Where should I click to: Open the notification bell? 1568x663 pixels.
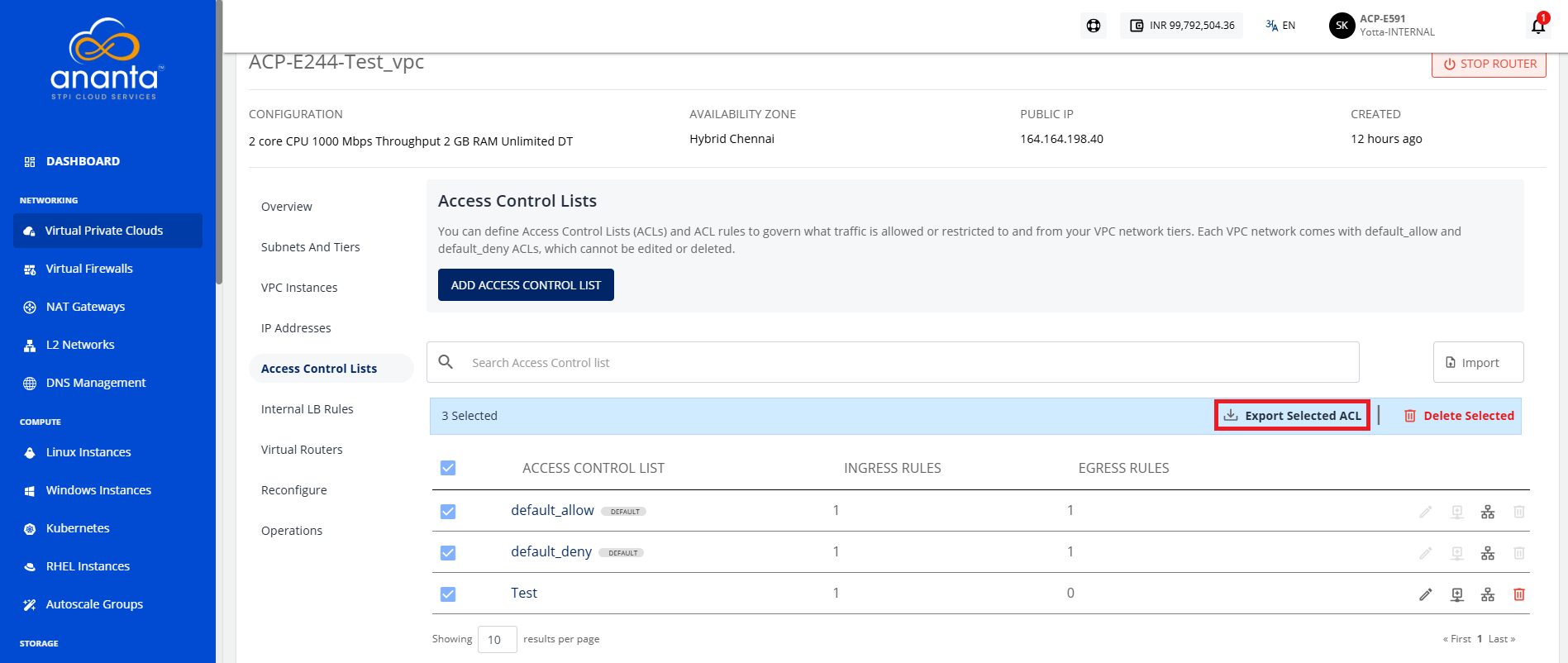(1538, 26)
